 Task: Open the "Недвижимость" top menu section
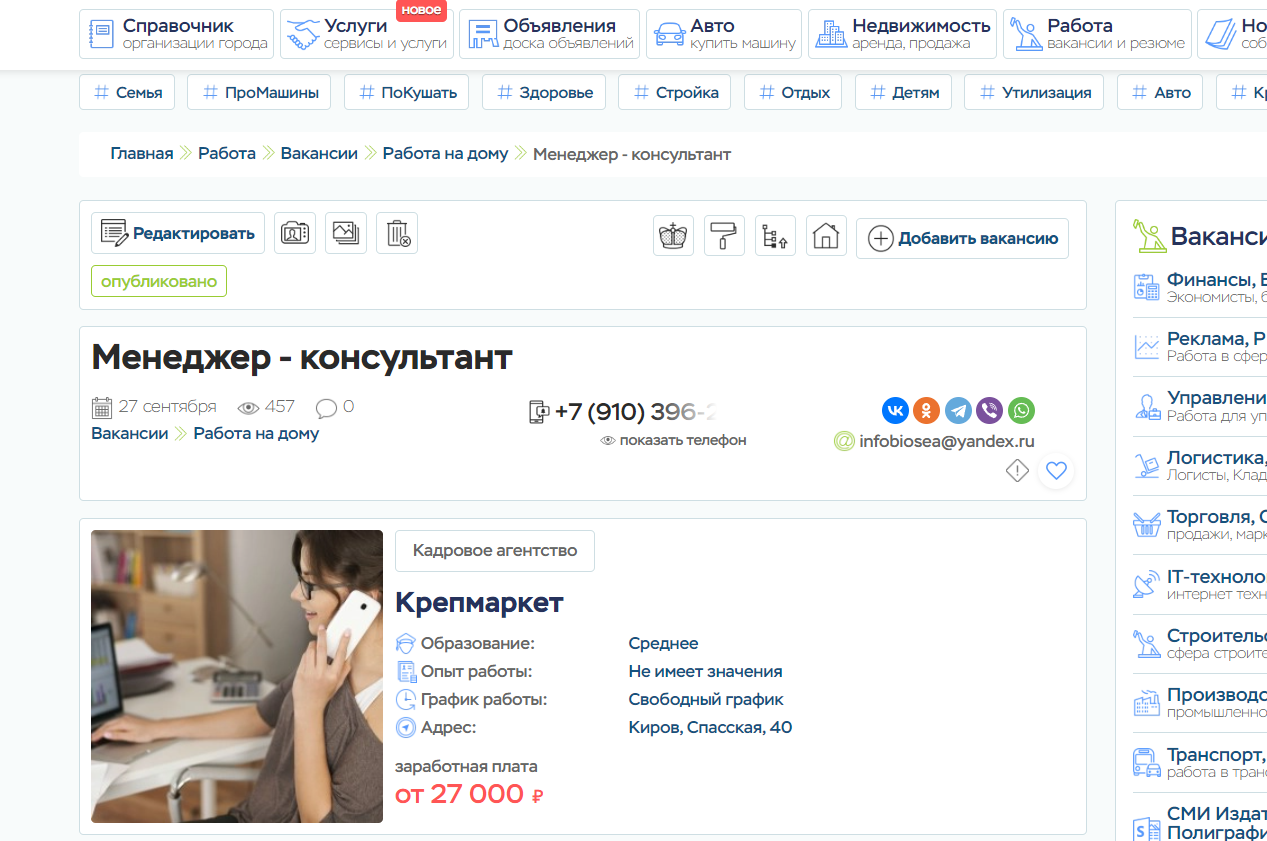[x=901, y=34]
